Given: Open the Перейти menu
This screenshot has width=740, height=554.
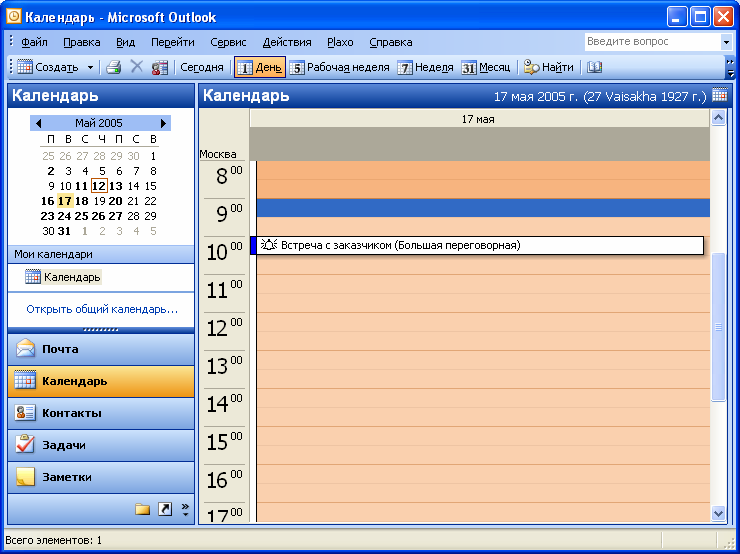Looking at the screenshot, I should (x=173, y=42).
